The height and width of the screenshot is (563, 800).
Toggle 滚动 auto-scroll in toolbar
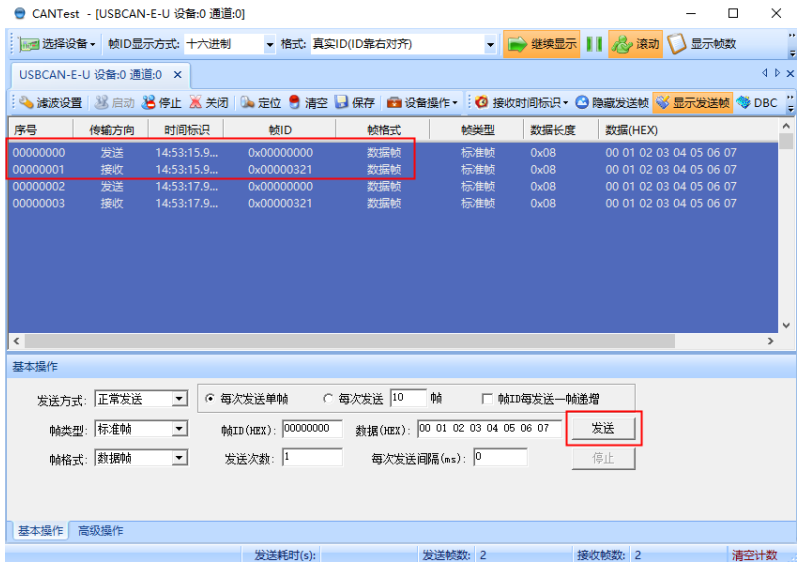636,44
